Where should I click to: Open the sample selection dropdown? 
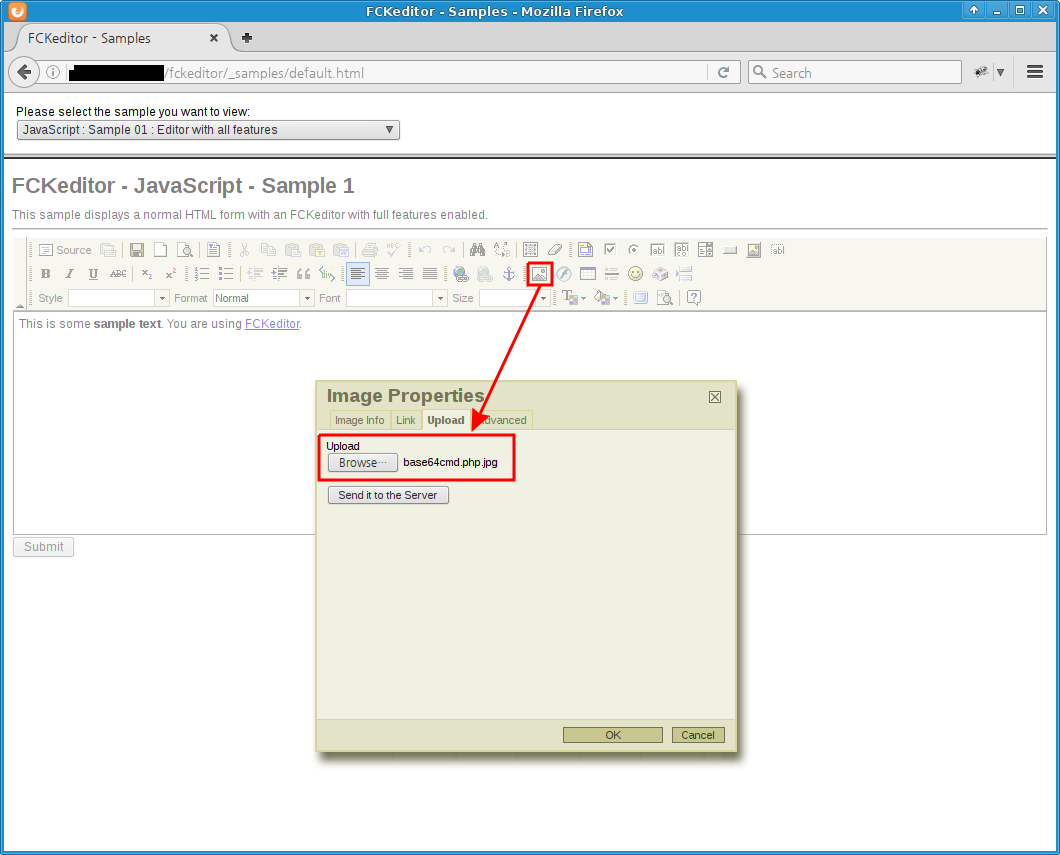(x=208, y=130)
